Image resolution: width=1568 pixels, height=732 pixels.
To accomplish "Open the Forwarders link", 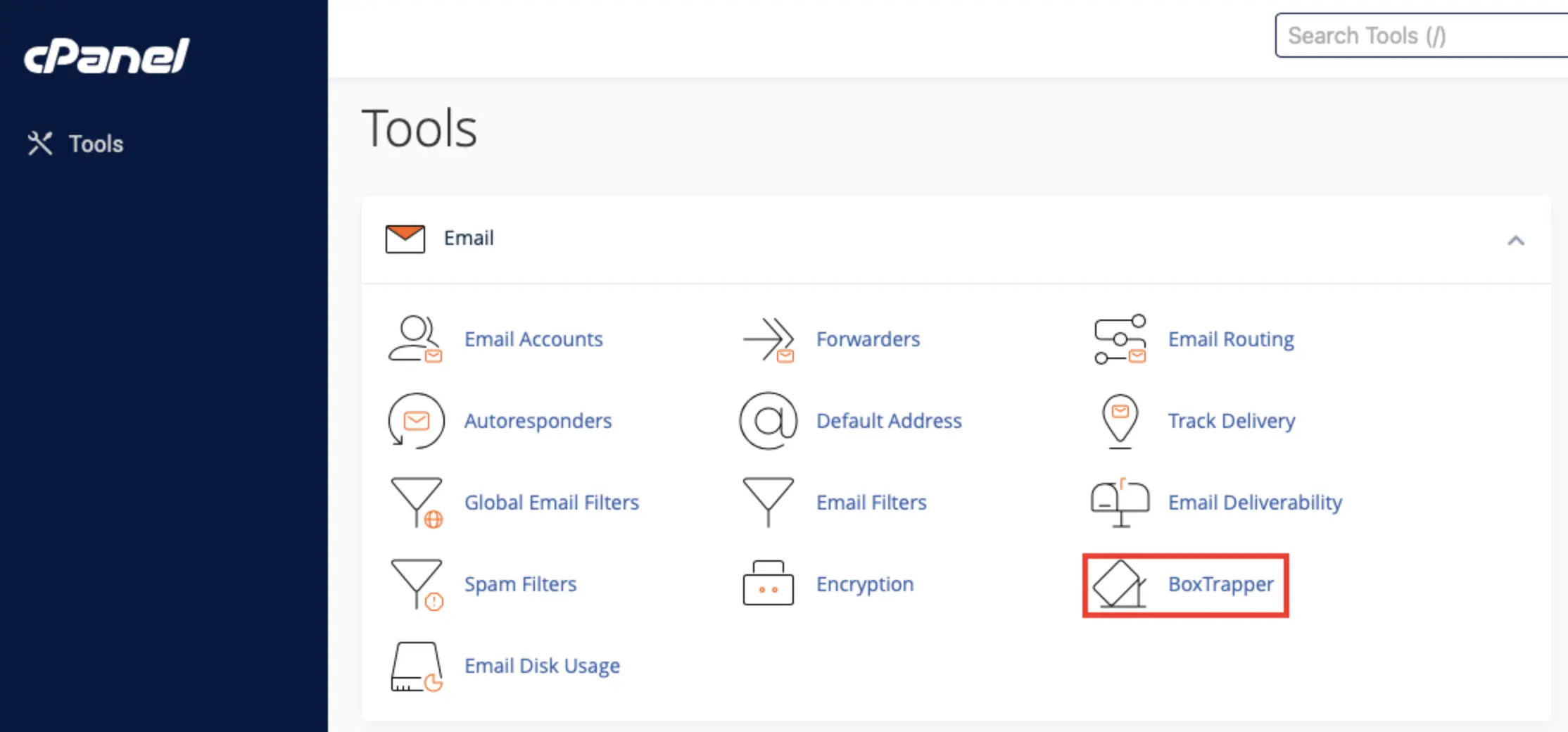I will [x=868, y=339].
